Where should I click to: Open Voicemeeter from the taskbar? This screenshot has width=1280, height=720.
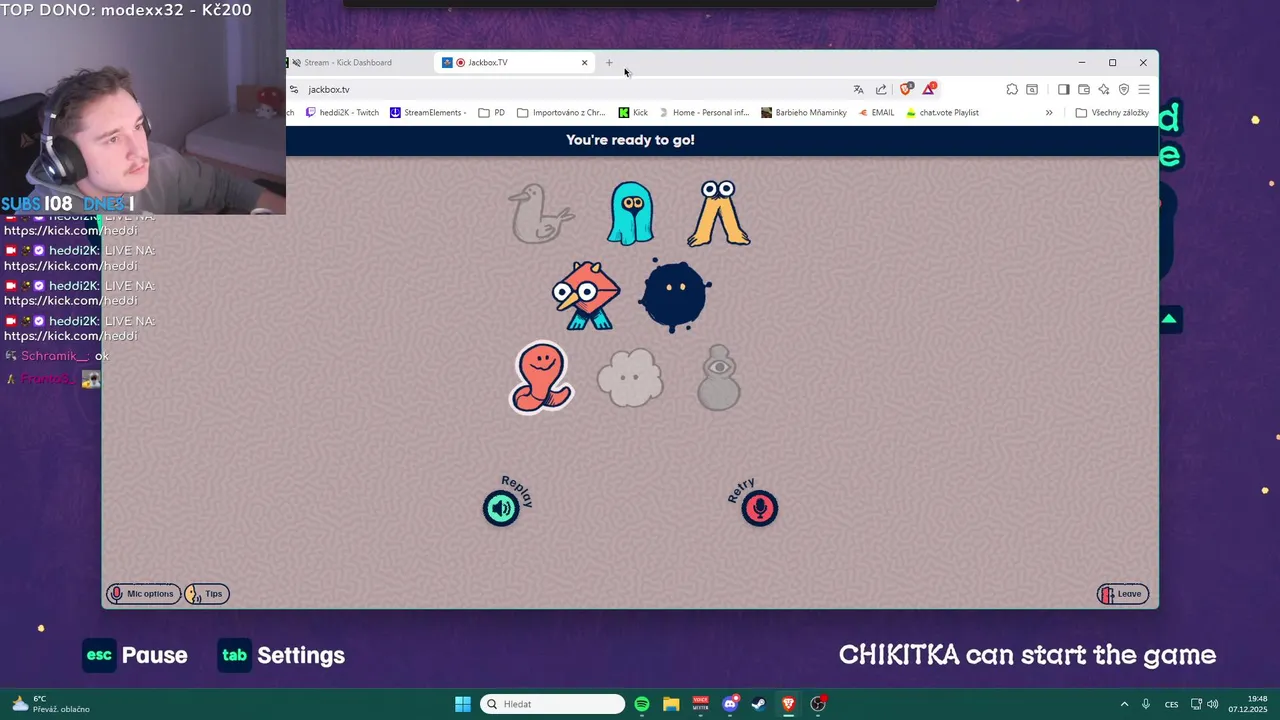click(x=701, y=704)
